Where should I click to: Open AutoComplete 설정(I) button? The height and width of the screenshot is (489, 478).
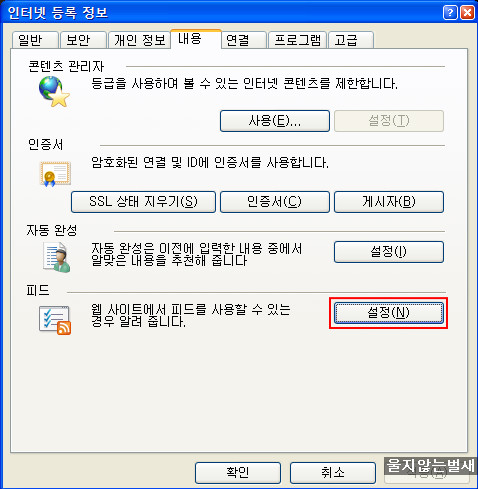pyautogui.click(x=389, y=252)
